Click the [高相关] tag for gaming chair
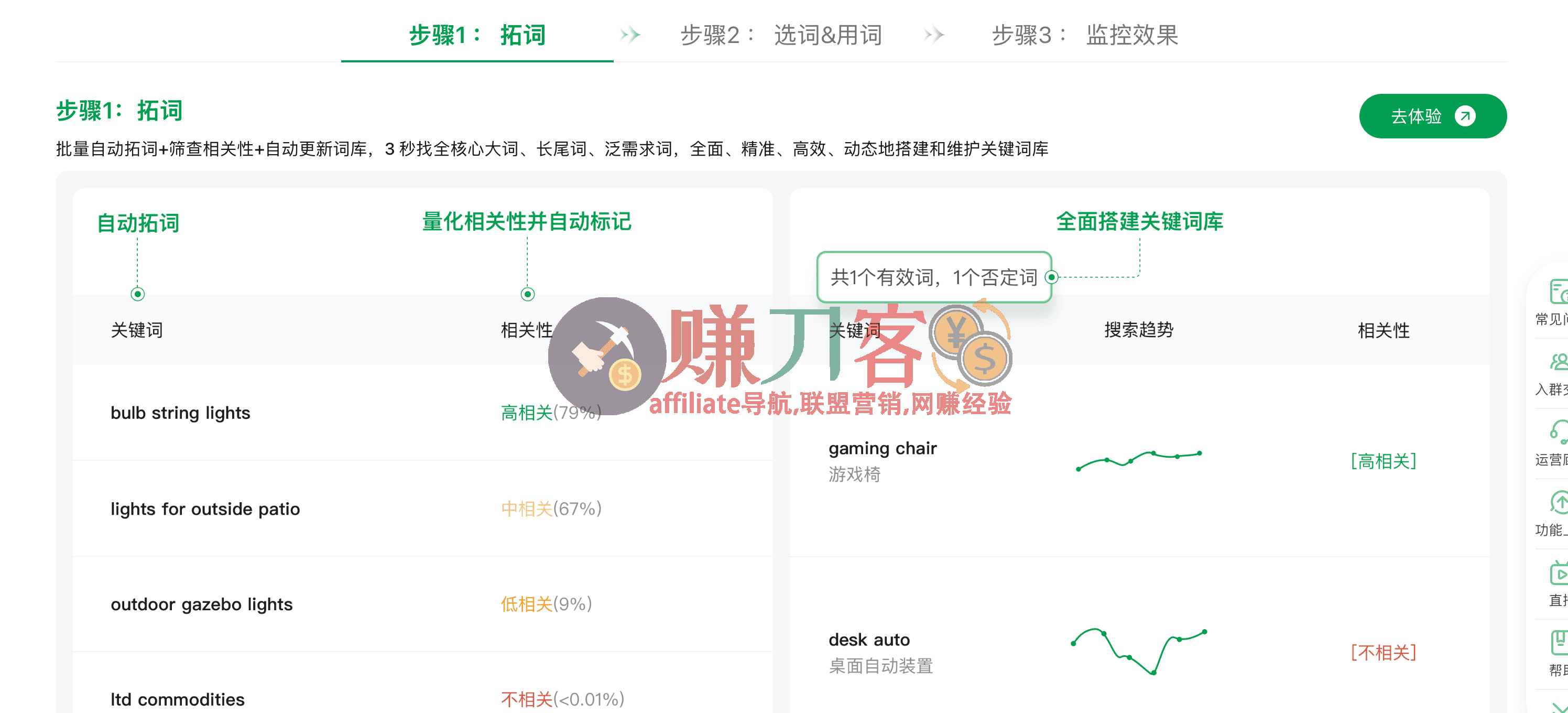The image size is (1568, 713). (1383, 461)
